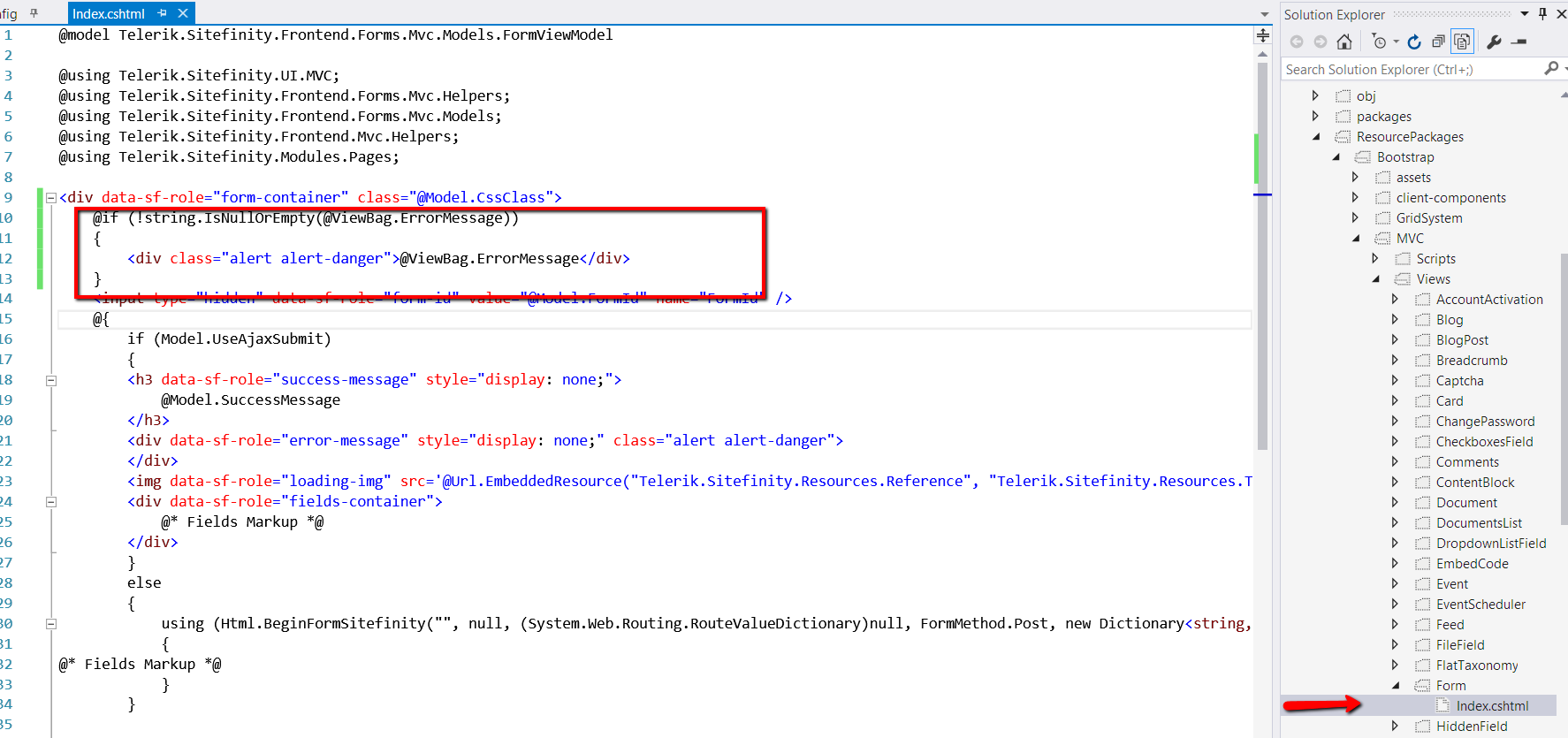Select the HiddenField folder
The height and width of the screenshot is (738, 1568).
(1472, 727)
